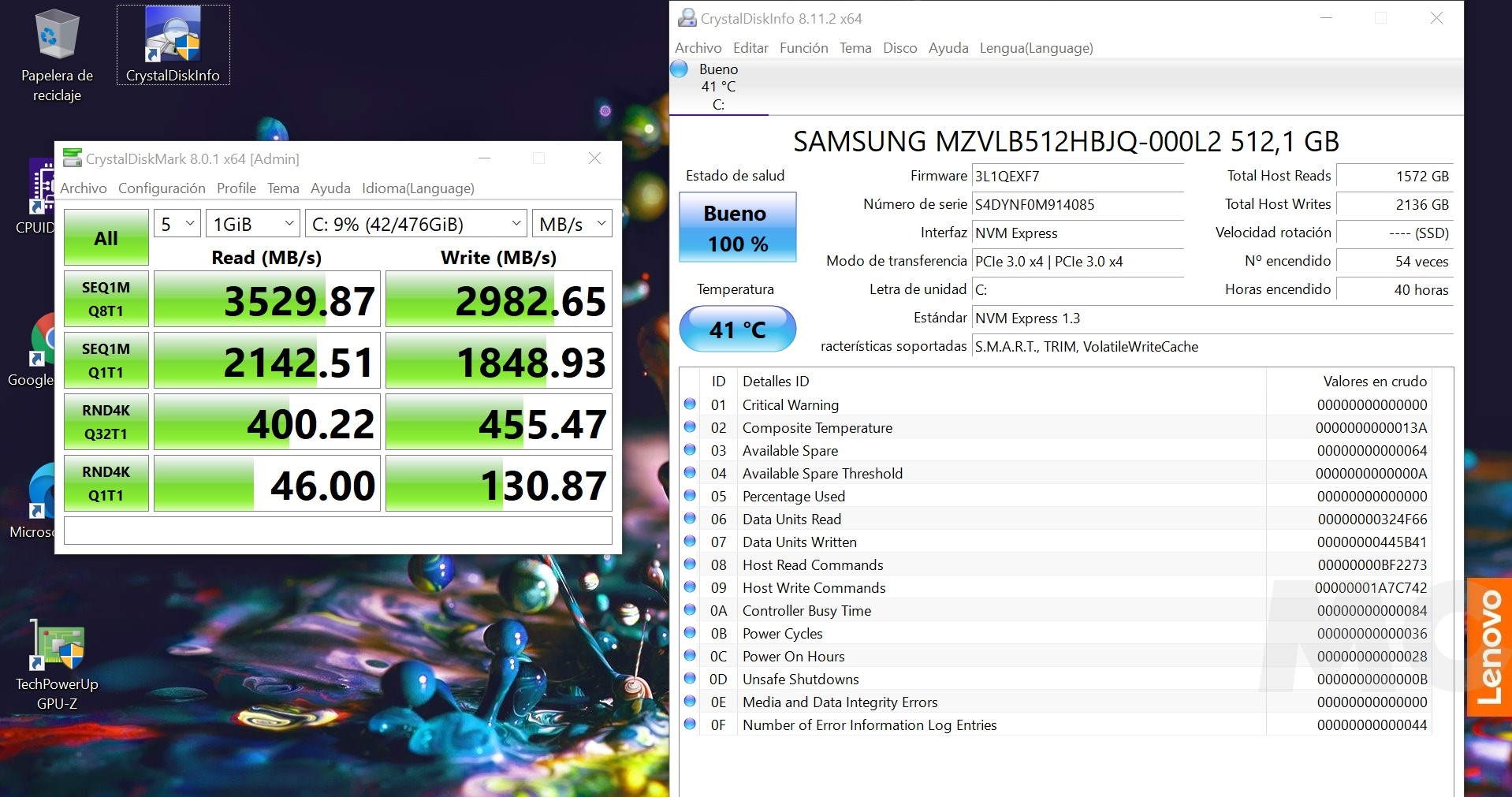1512x797 pixels.
Task: Click the Bueno 100 % health status button
Action: coord(737,229)
